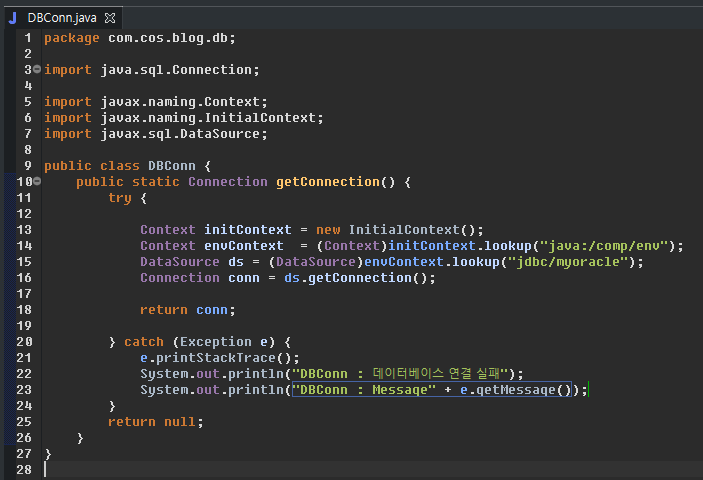Collapse the getConnection method fold on line 10

coord(37,181)
